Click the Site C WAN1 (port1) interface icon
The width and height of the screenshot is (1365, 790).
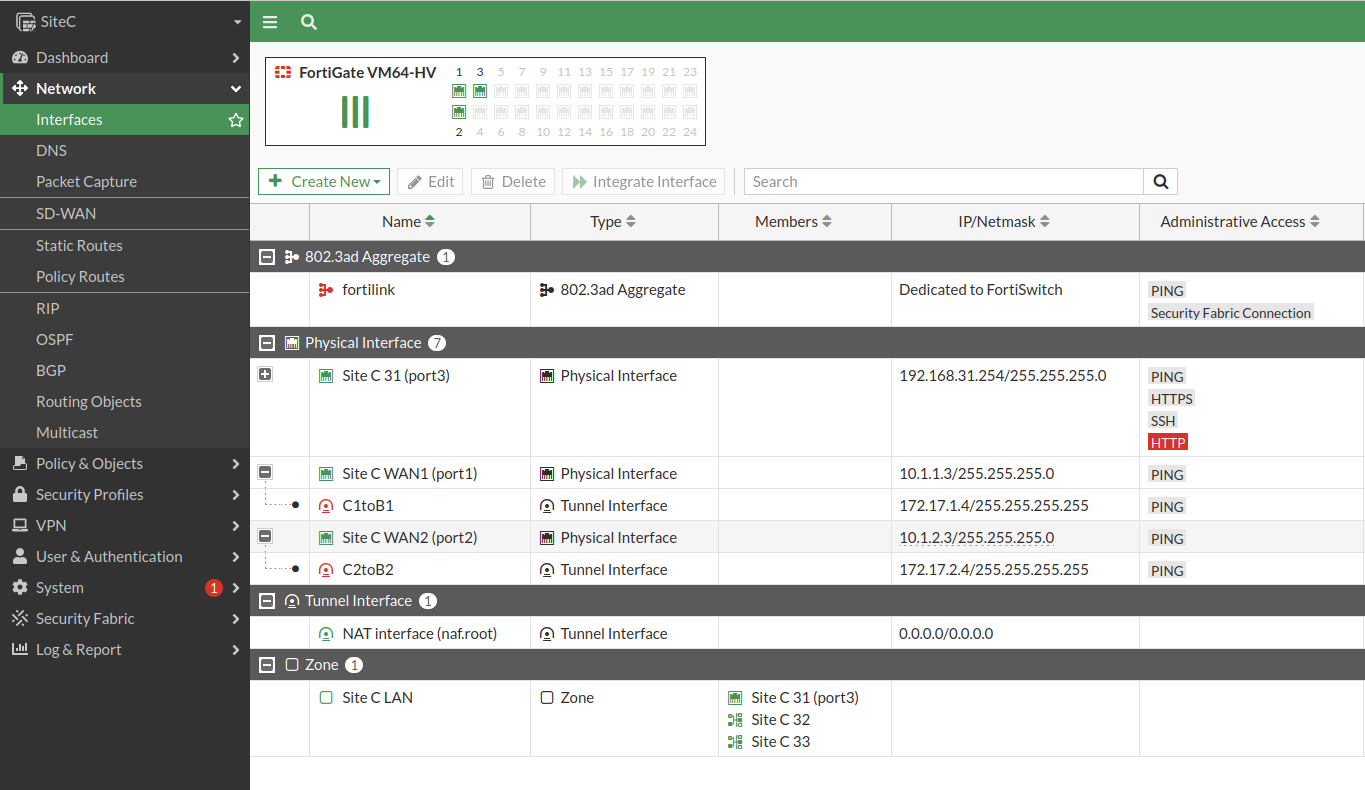(x=326, y=474)
